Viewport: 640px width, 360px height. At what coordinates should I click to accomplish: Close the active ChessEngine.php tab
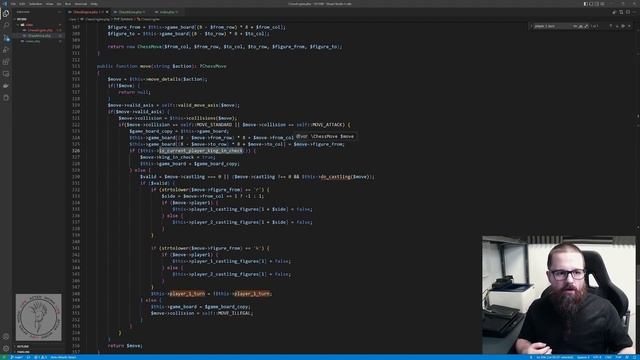click(107, 12)
